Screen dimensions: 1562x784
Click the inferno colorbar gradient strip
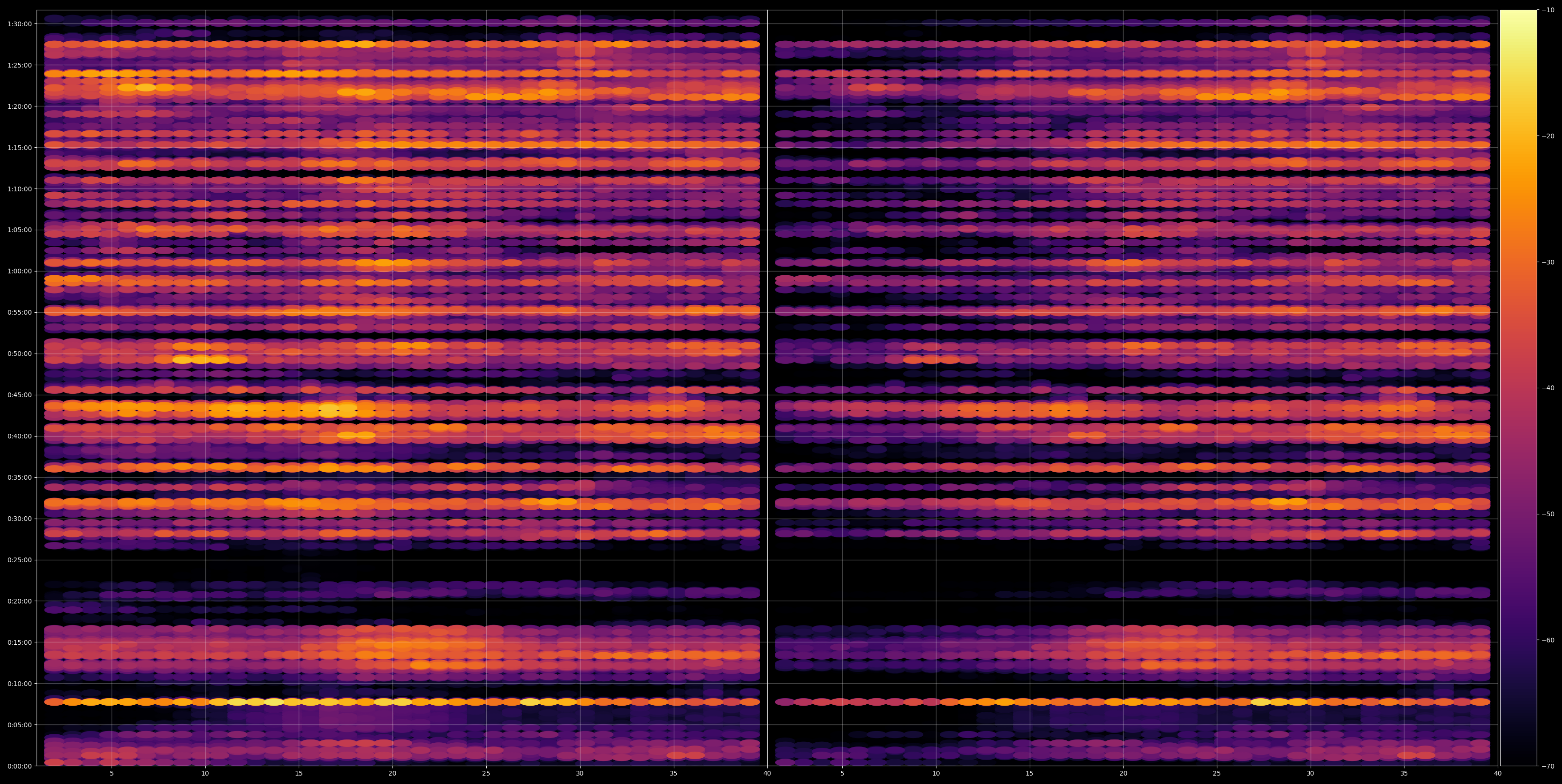tap(1518, 388)
